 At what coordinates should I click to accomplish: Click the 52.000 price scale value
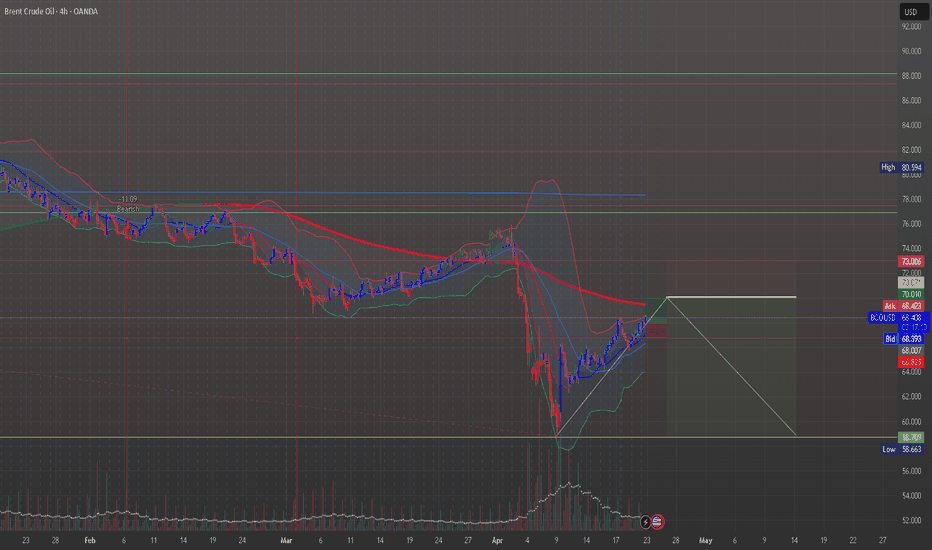pyautogui.click(x=911, y=520)
